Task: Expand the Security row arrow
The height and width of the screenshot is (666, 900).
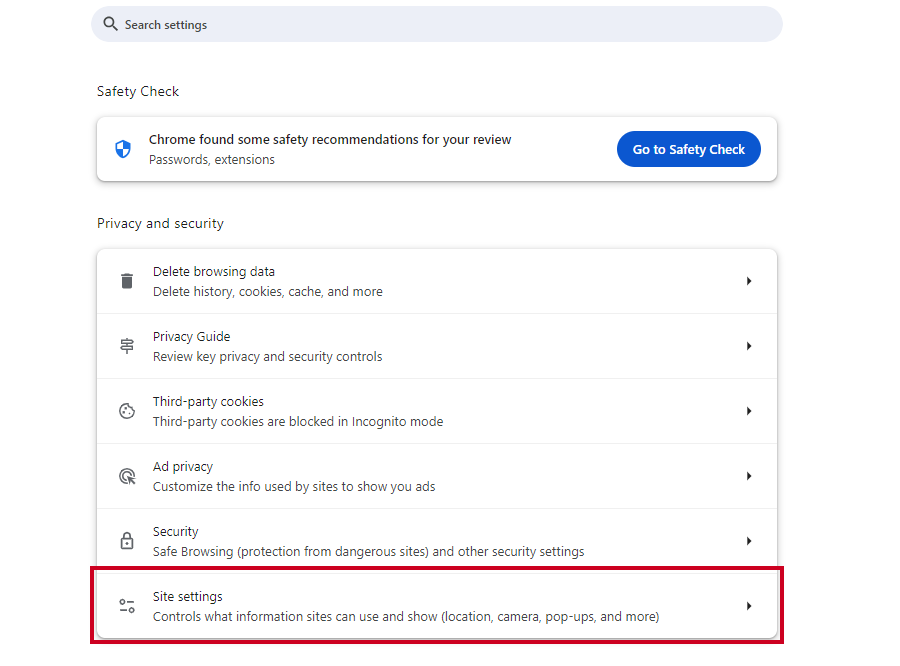Action: tap(749, 541)
